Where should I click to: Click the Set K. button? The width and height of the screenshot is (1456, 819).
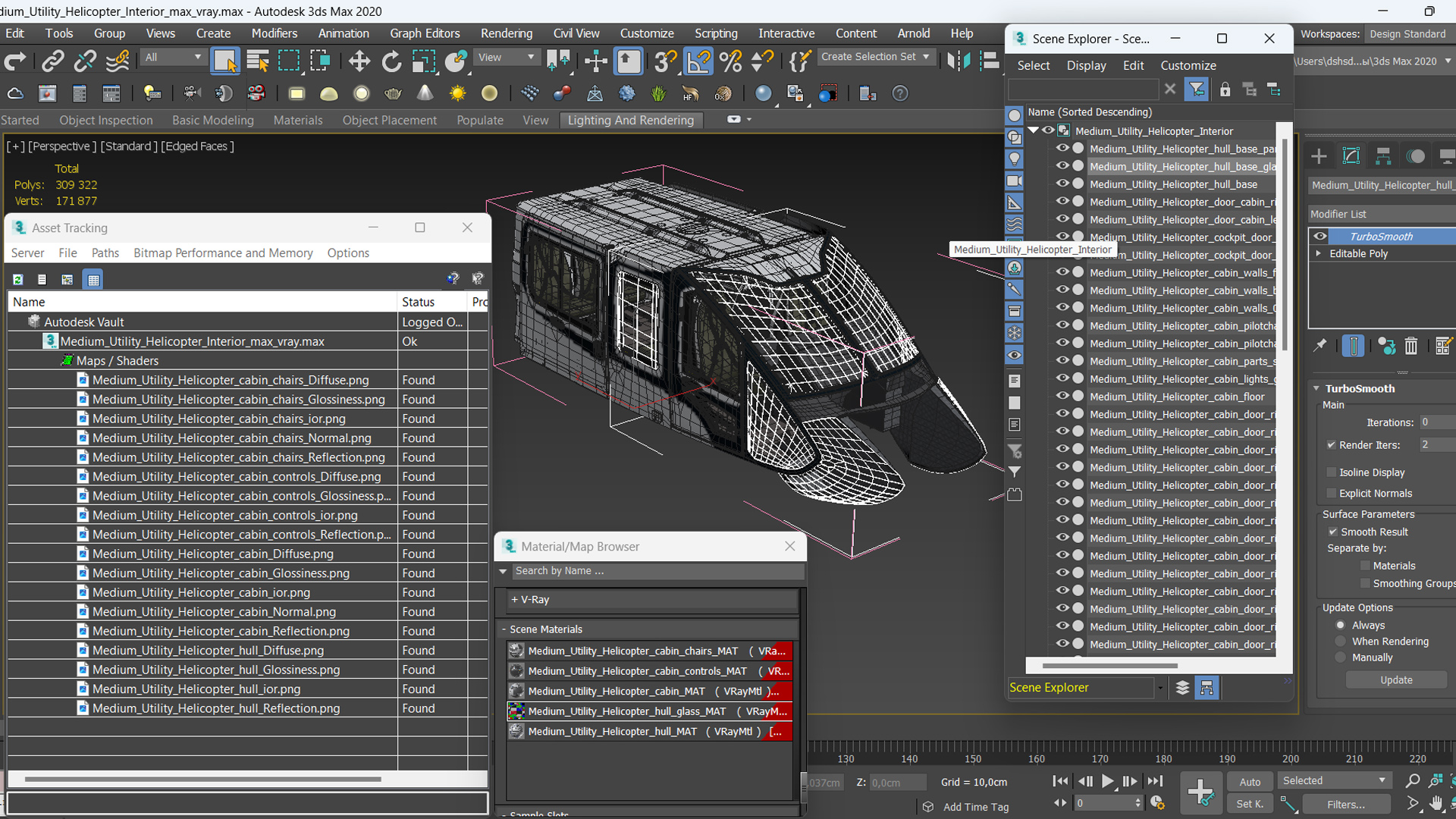[x=1250, y=804]
